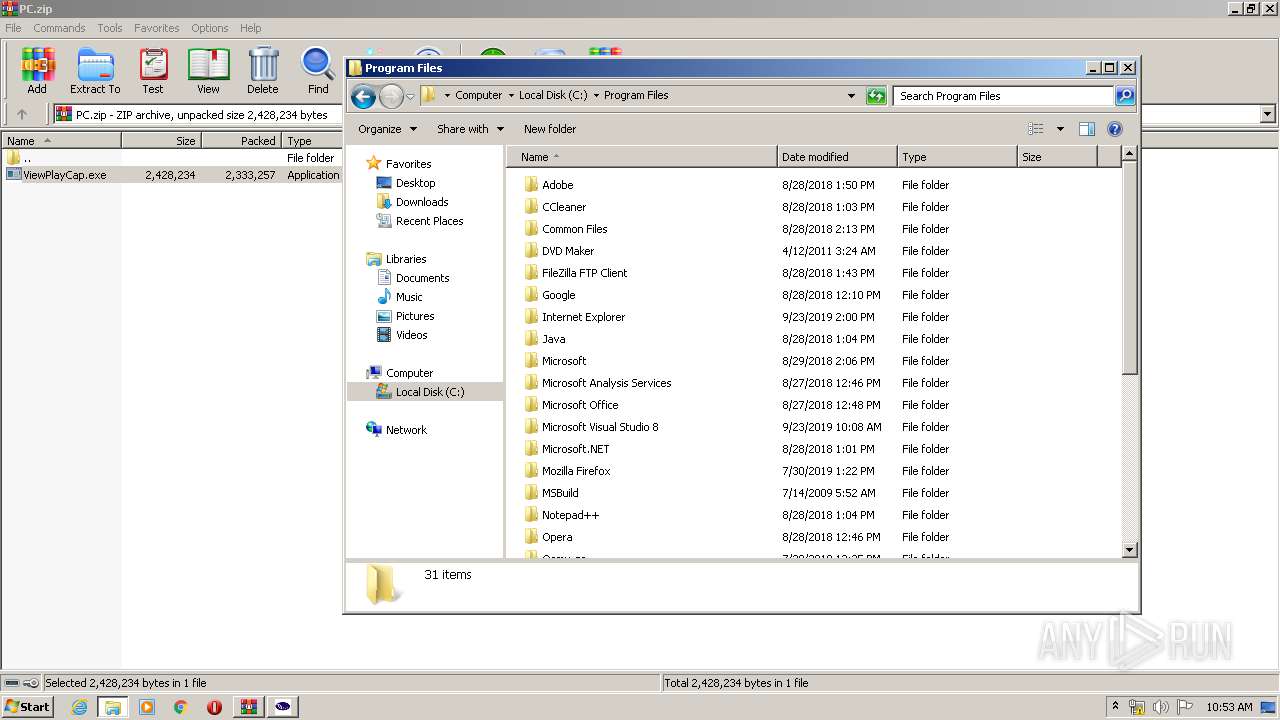Click the search magnifier icon in Explorer
The height and width of the screenshot is (720, 1280).
1125,96
